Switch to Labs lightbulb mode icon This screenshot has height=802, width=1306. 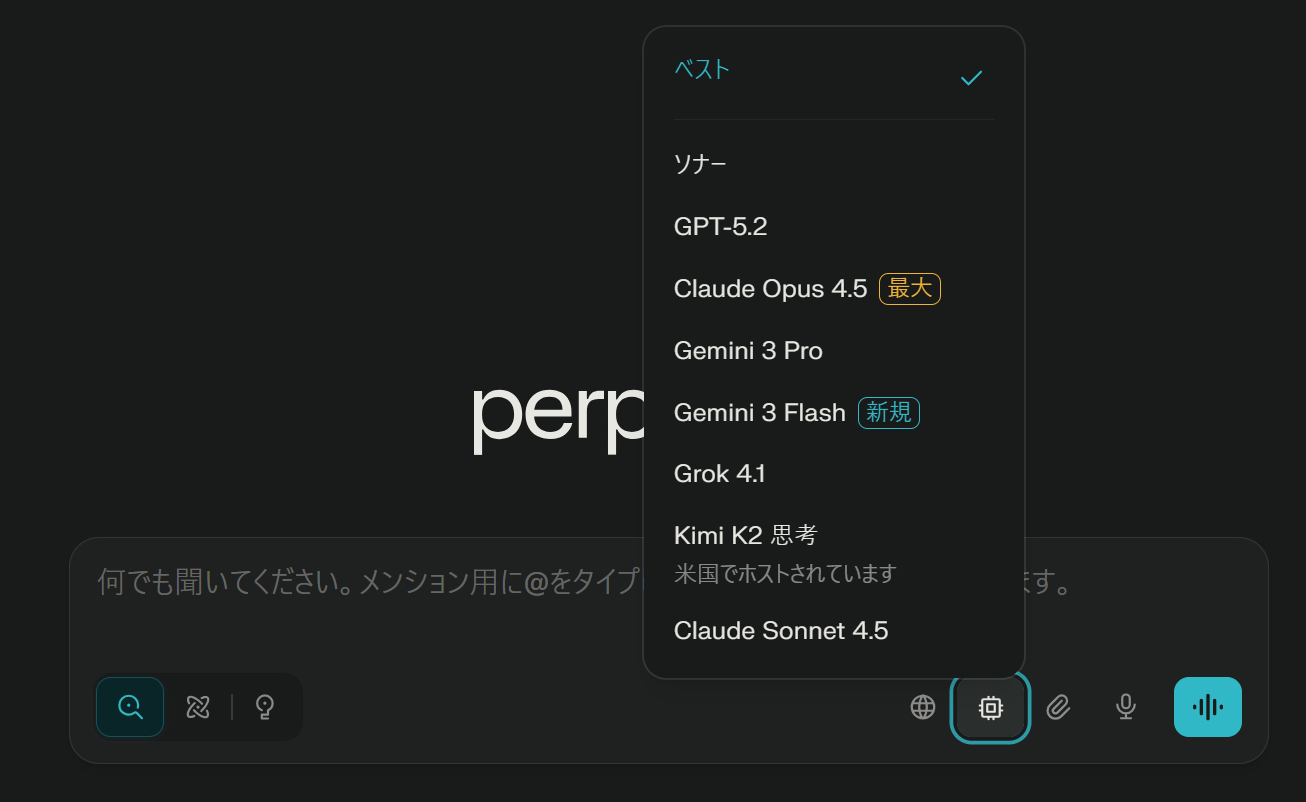point(265,707)
